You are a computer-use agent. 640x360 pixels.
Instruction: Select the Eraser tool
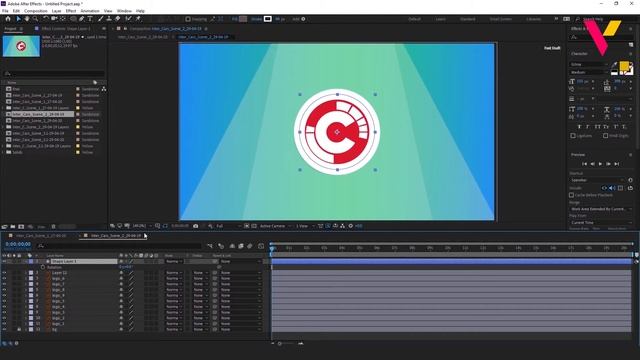click(x=118, y=19)
